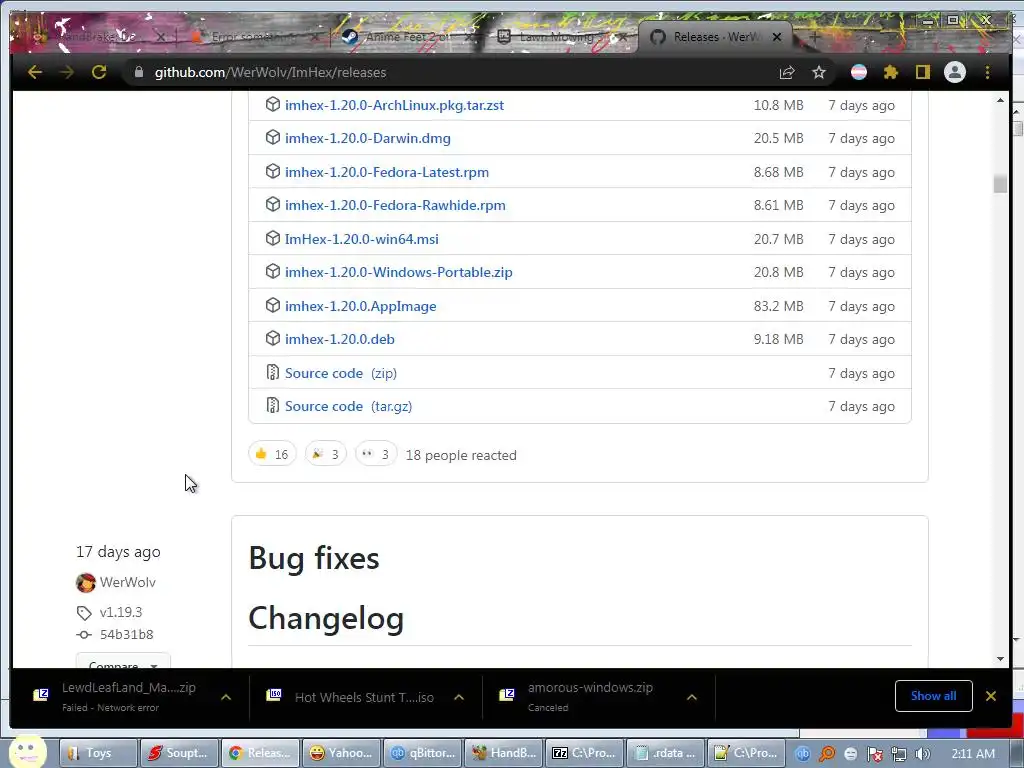Screen dimensions: 1024x768
Task: Go back with the browser back arrow
Action: [35, 72]
